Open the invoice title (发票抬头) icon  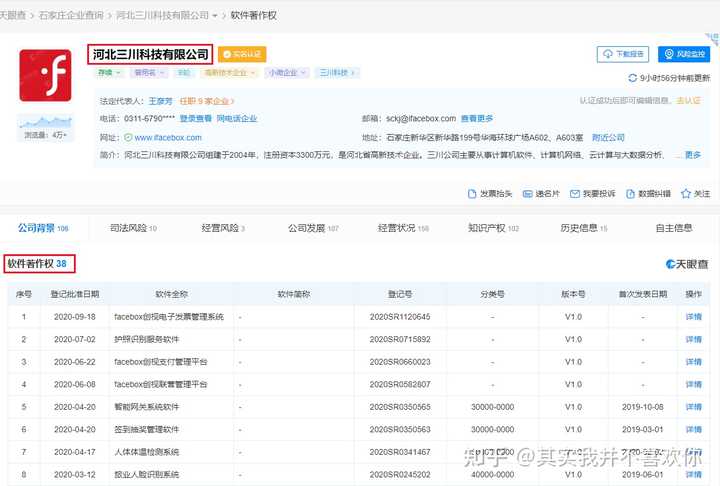pos(472,194)
